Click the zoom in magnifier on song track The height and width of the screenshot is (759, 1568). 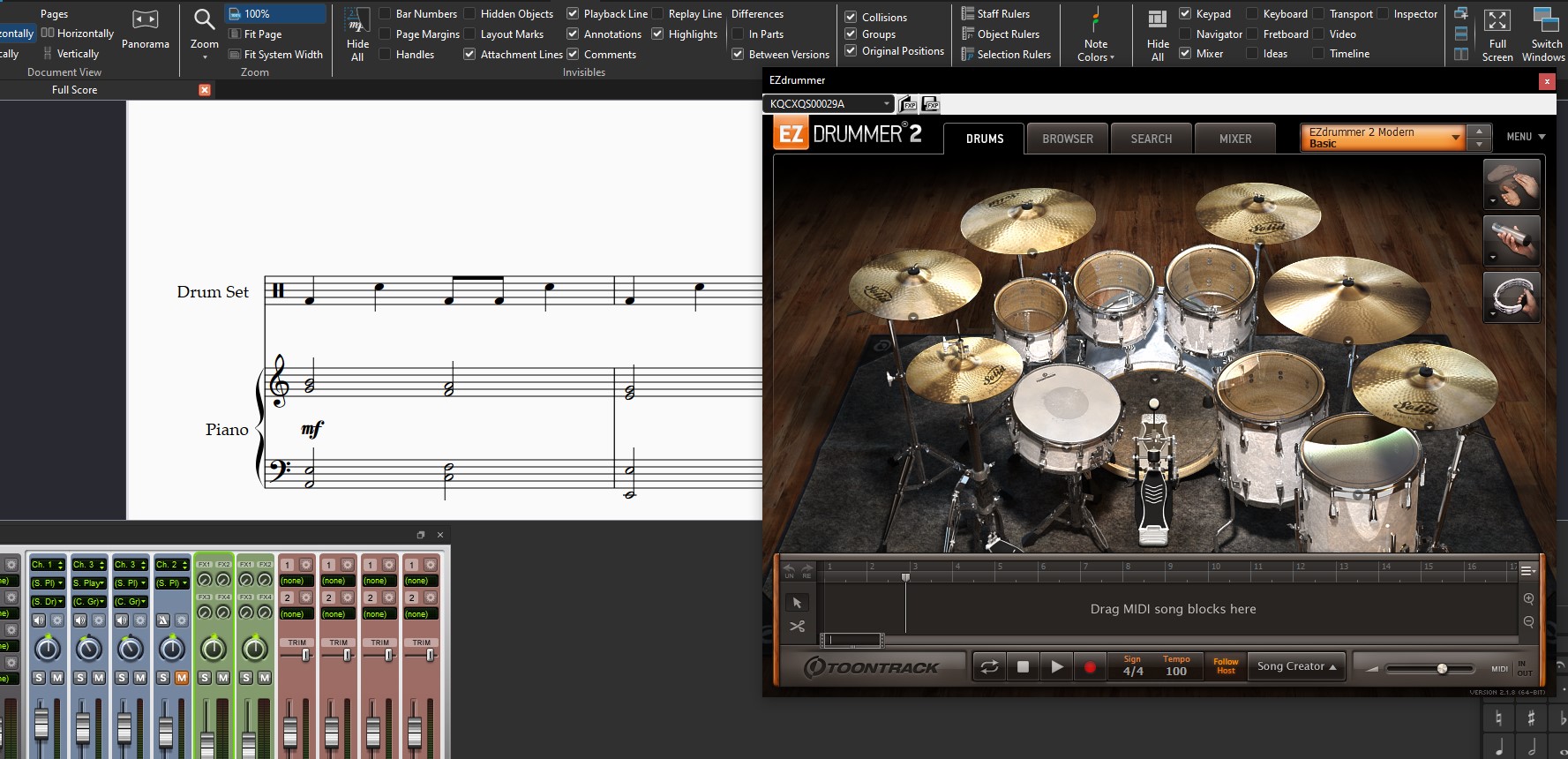1528,598
